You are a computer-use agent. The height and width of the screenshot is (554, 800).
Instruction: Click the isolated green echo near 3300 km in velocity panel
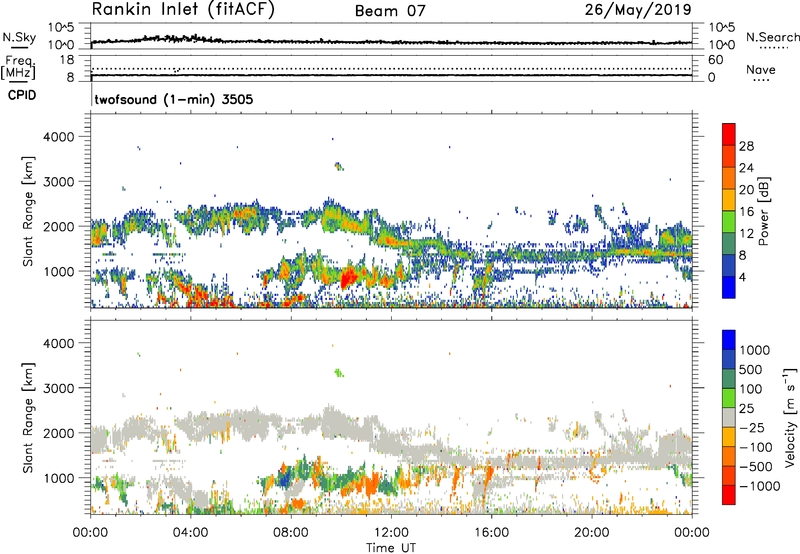pyautogui.click(x=339, y=373)
